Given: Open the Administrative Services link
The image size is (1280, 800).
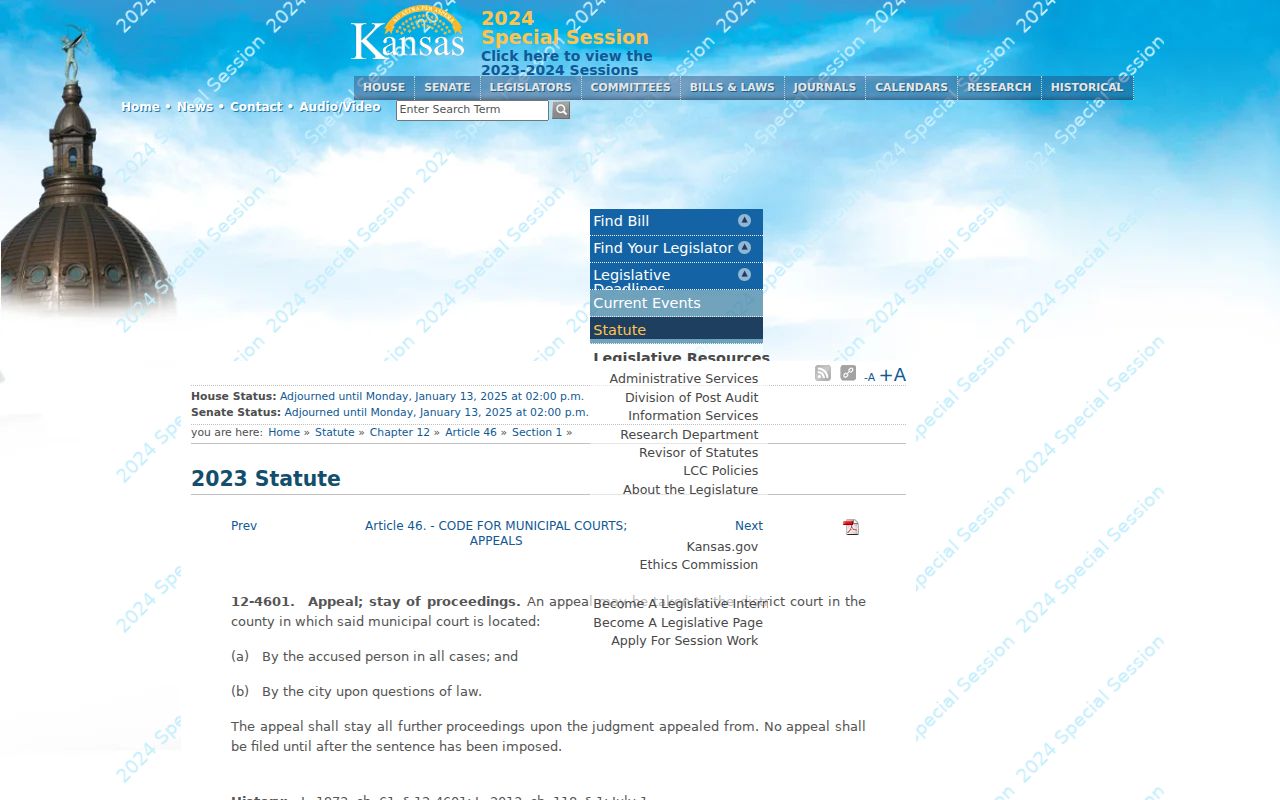Looking at the screenshot, I should click(684, 379).
